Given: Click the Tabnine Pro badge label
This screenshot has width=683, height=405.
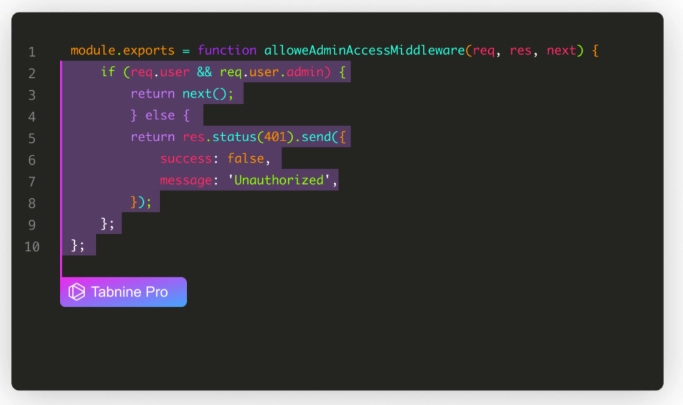Looking at the screenshot, I should 129,292.
